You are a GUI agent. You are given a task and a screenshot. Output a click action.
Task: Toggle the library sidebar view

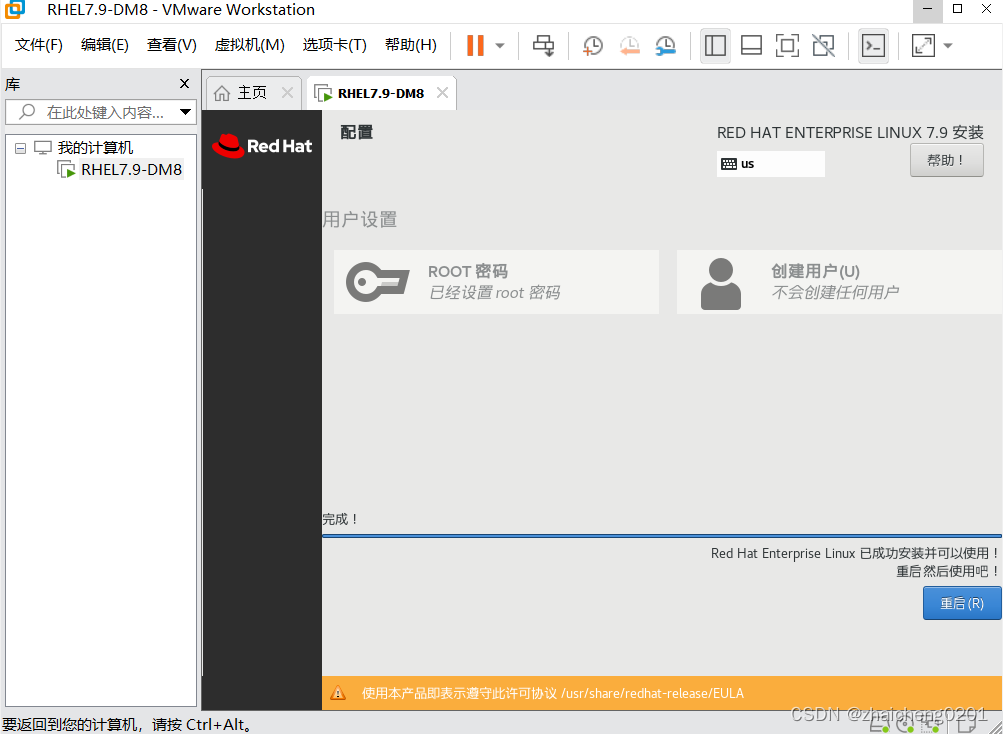pyautogui.click(x=715, y=45)
